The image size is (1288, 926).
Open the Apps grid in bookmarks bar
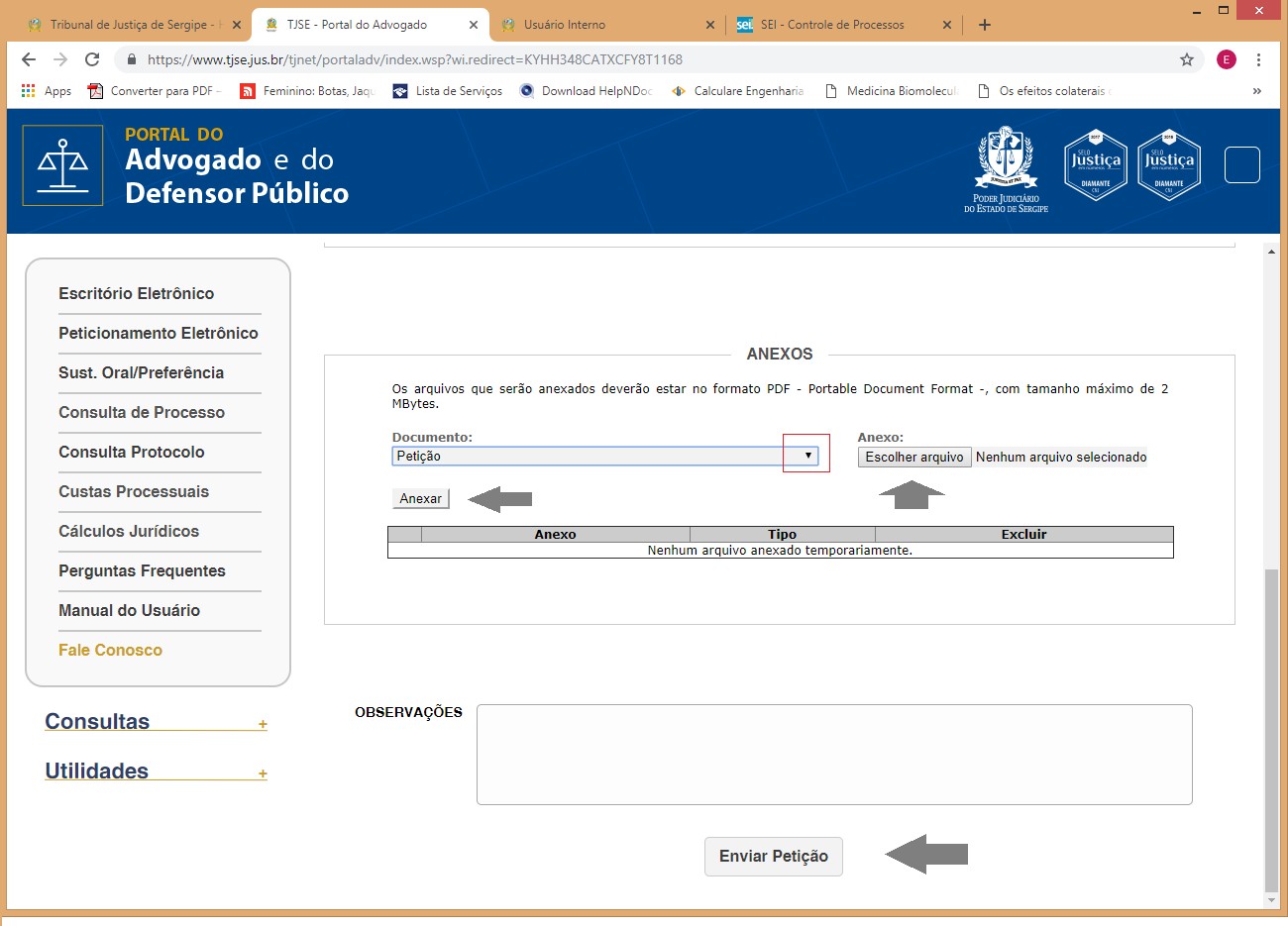point(47,91)
